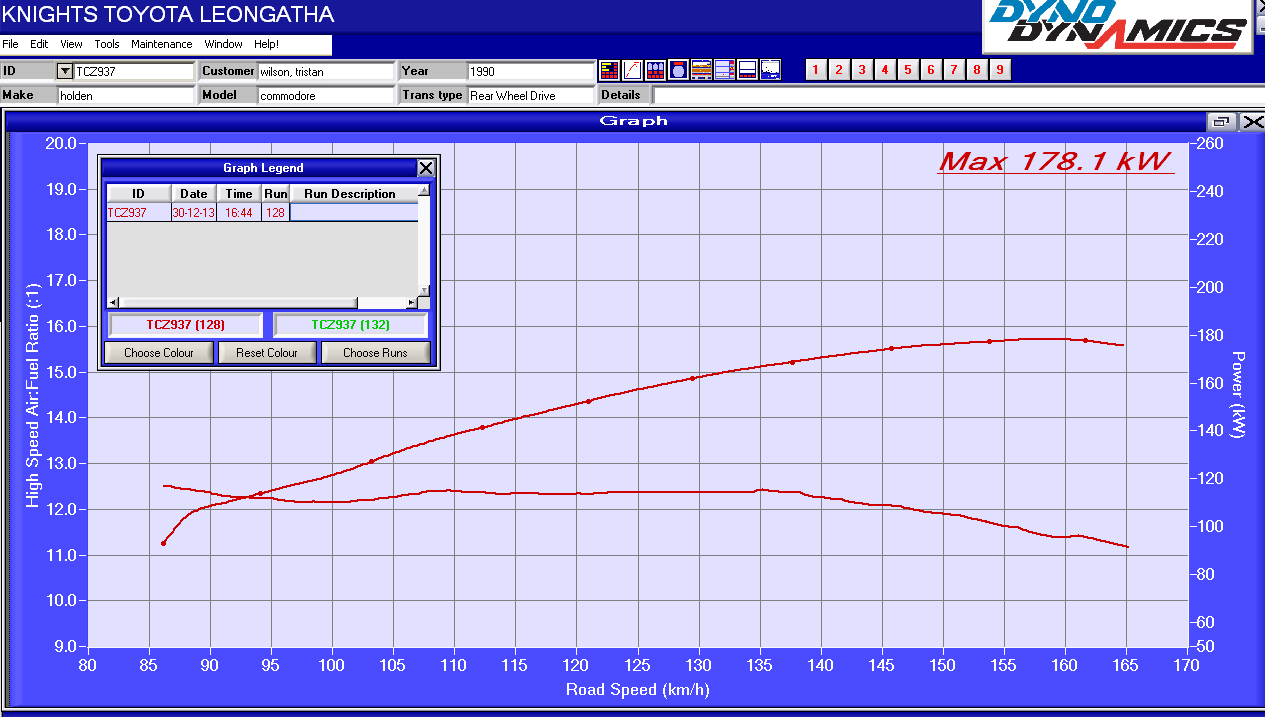The width and height of the screenshot is (1265, 717).
Task: Select the TCZ937 cell in legend table
Action: click(x=138, y=213)
